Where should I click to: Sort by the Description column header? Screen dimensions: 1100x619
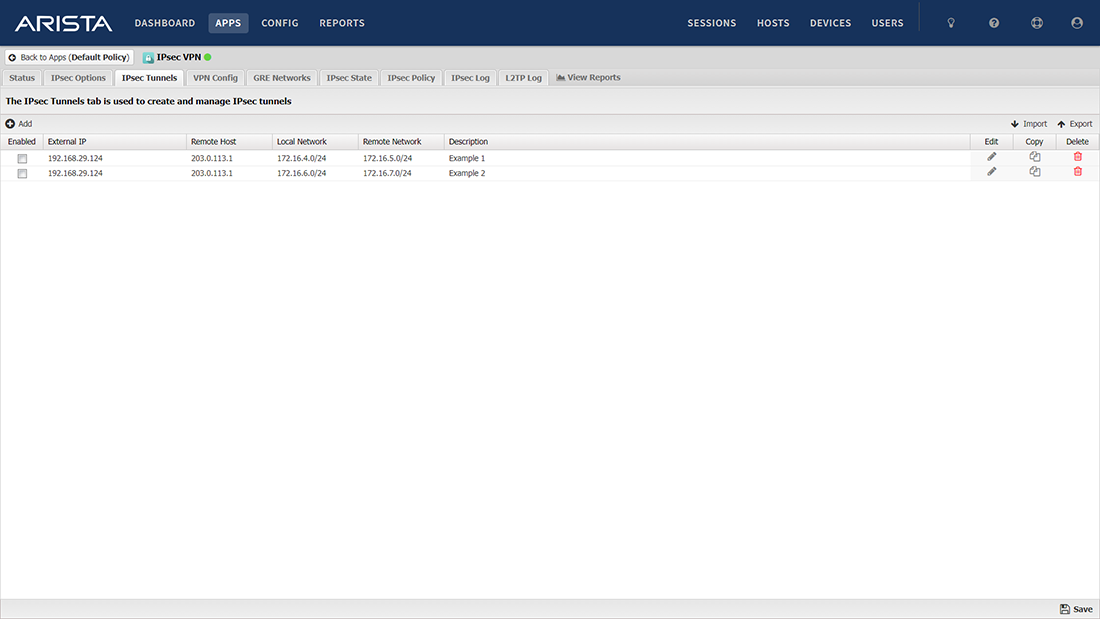click(x=707, y=142)
